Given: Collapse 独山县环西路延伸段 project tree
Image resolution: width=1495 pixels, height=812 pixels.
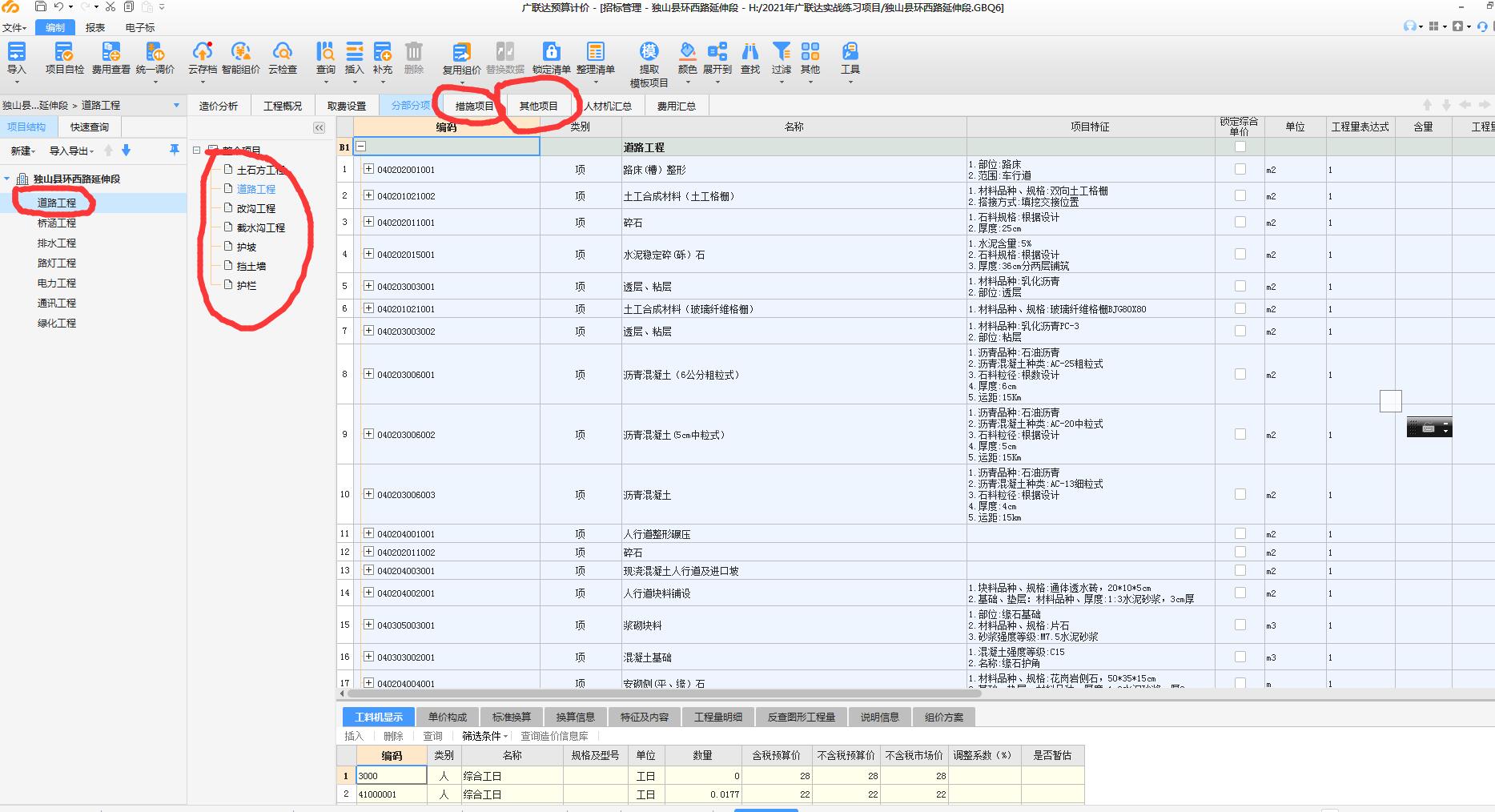Looking at the screenshot, I should 7,179.
